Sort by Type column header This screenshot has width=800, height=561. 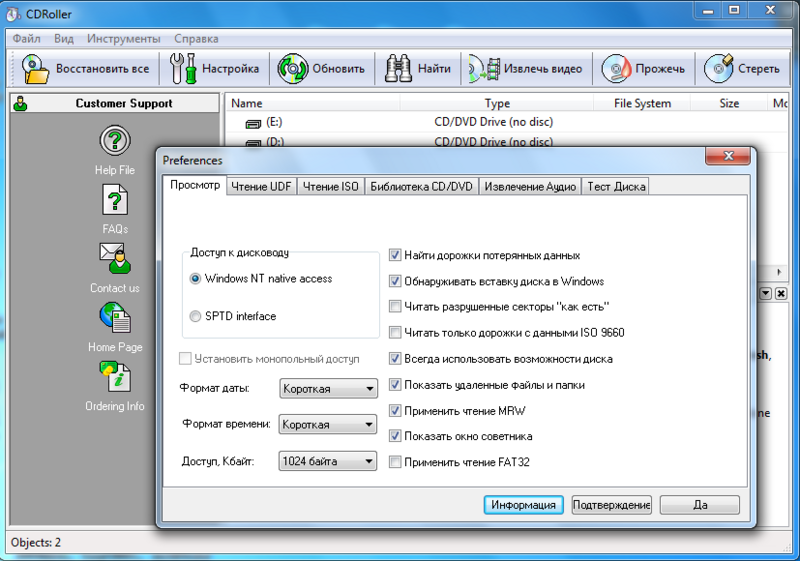tap(497, 103)
